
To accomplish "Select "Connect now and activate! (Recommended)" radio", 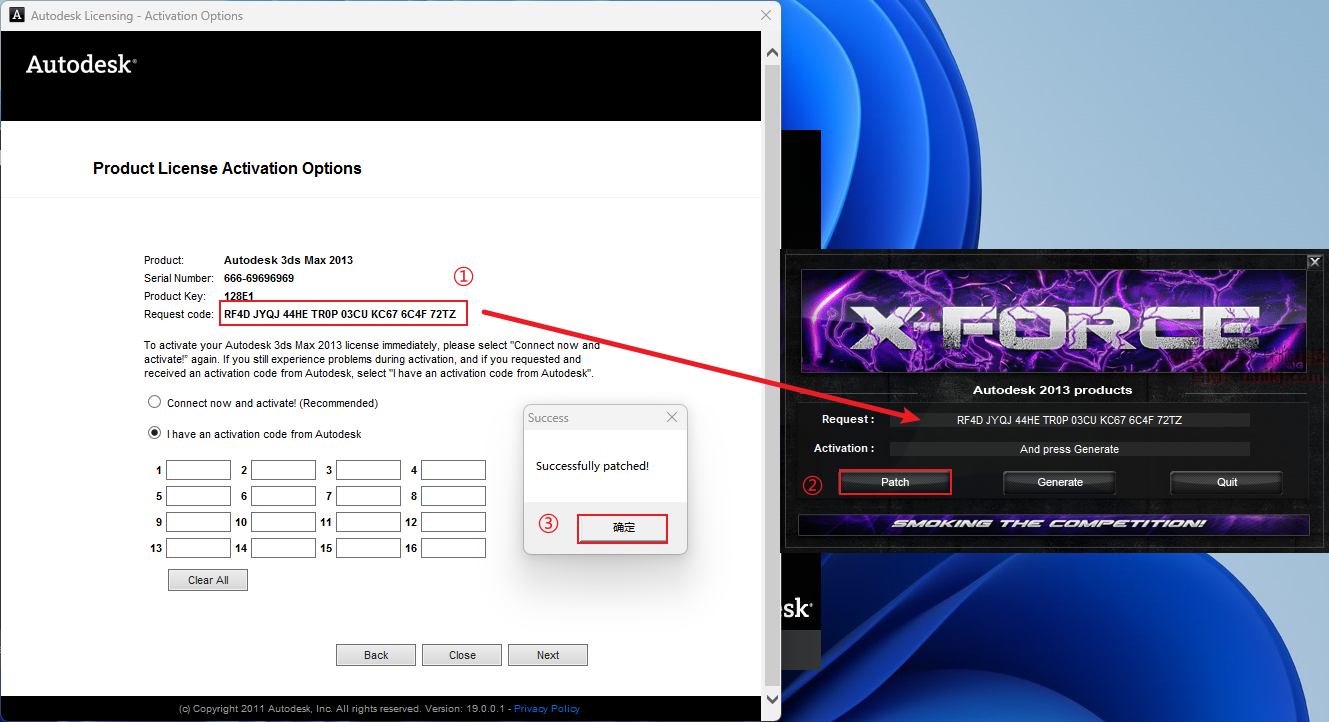I will point(154,403).
